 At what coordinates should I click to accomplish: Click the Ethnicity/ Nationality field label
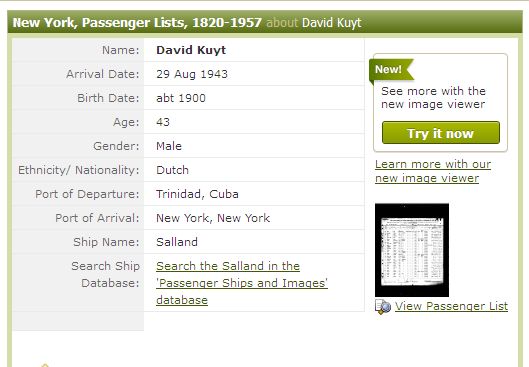pos(79,170)
